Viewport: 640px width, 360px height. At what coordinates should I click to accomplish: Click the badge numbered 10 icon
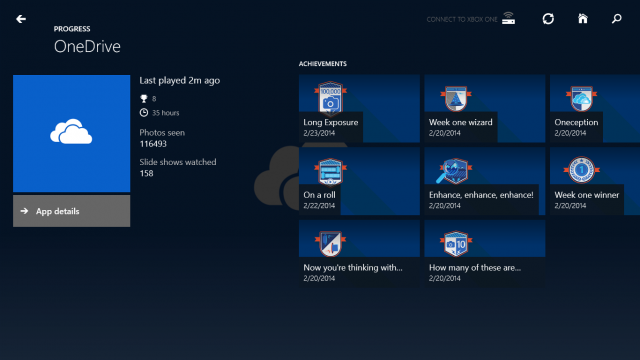tap(456, 244)
